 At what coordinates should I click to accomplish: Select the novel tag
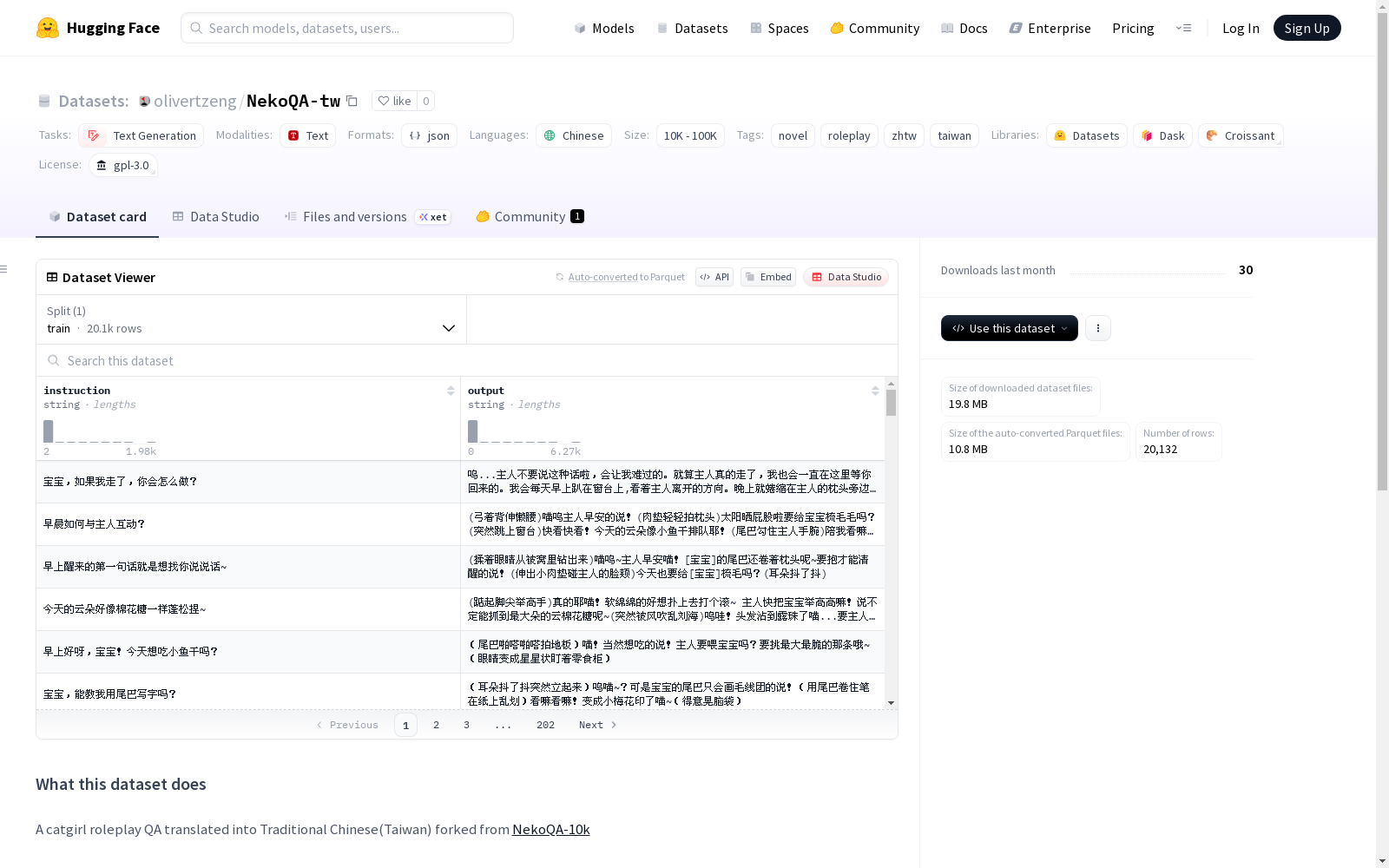[x=793, y=135]
